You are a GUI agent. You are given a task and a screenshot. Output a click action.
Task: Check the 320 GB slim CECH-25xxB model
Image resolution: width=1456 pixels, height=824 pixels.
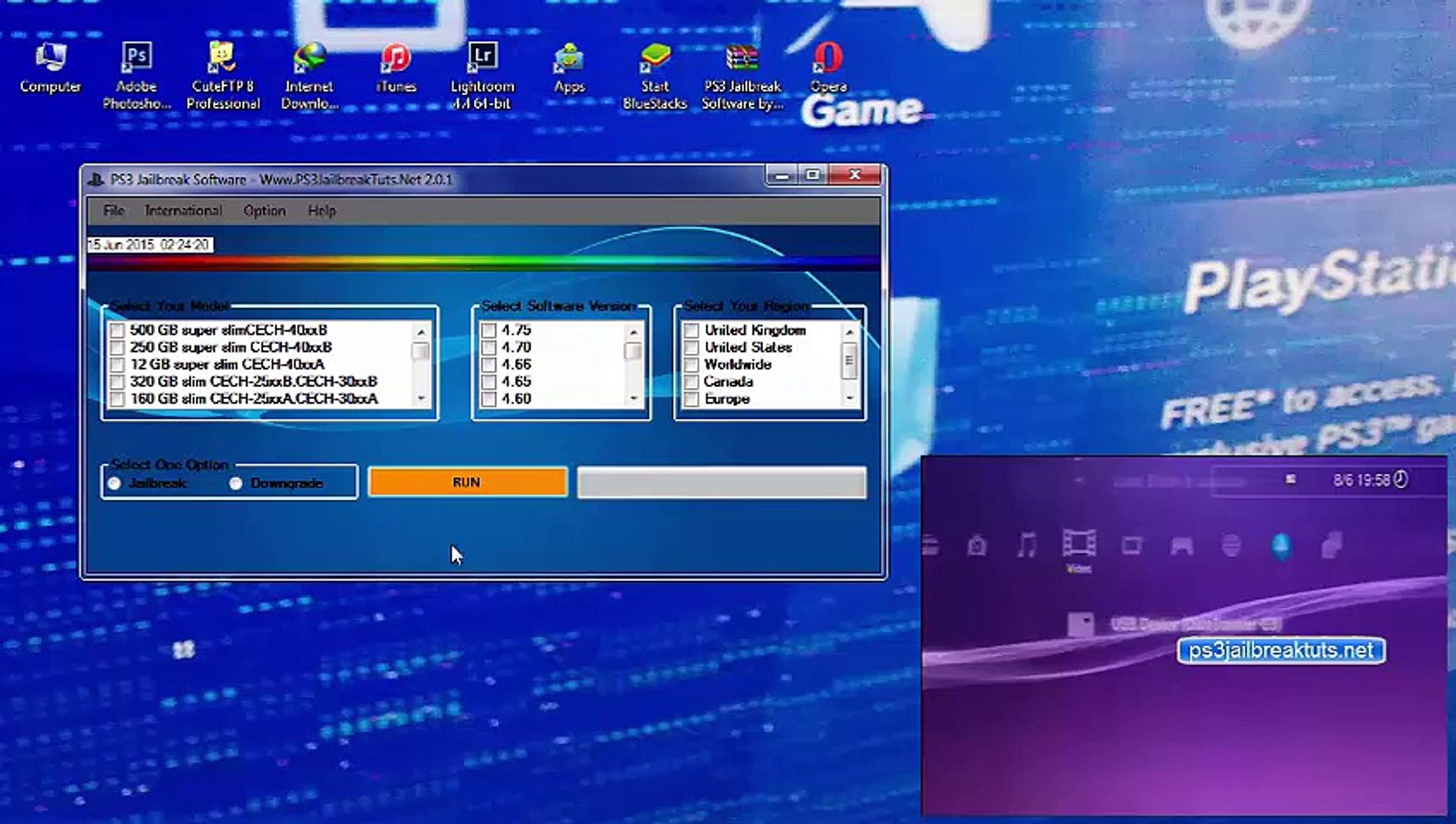pos(117,382)
